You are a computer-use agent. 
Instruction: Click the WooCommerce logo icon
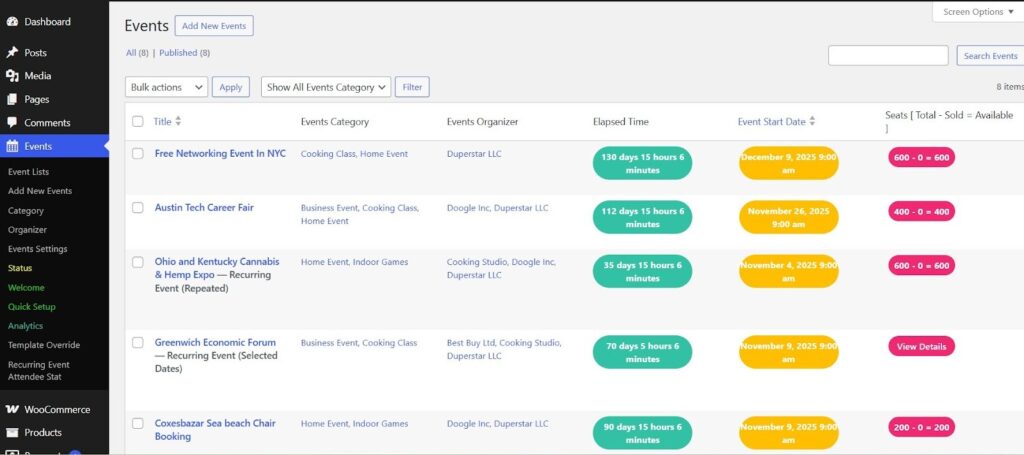click(12, 410)
